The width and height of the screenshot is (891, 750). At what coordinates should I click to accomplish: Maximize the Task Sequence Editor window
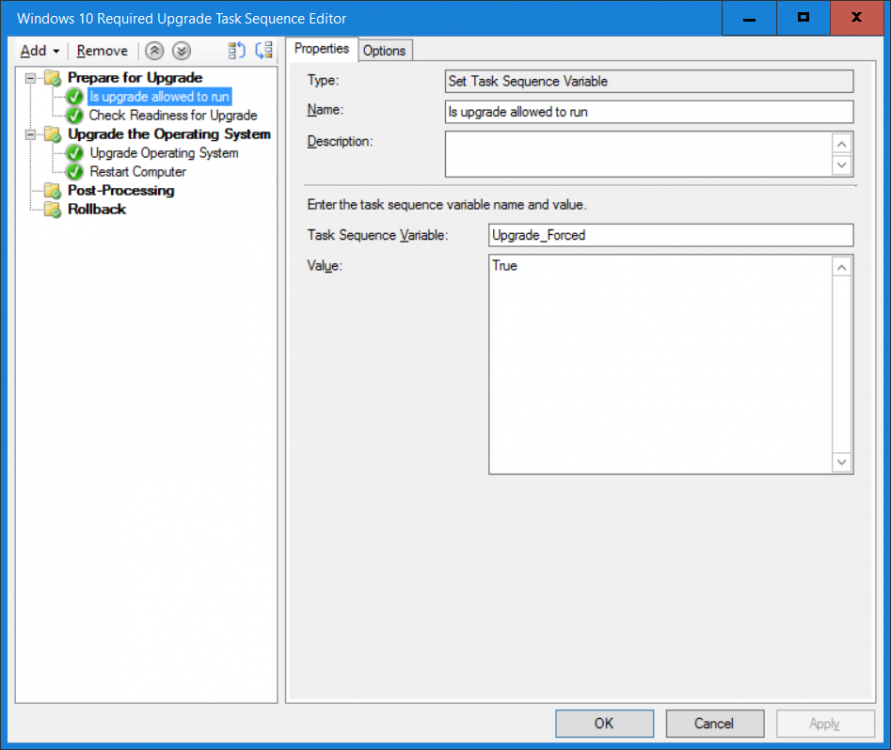(x=803, y=18)
